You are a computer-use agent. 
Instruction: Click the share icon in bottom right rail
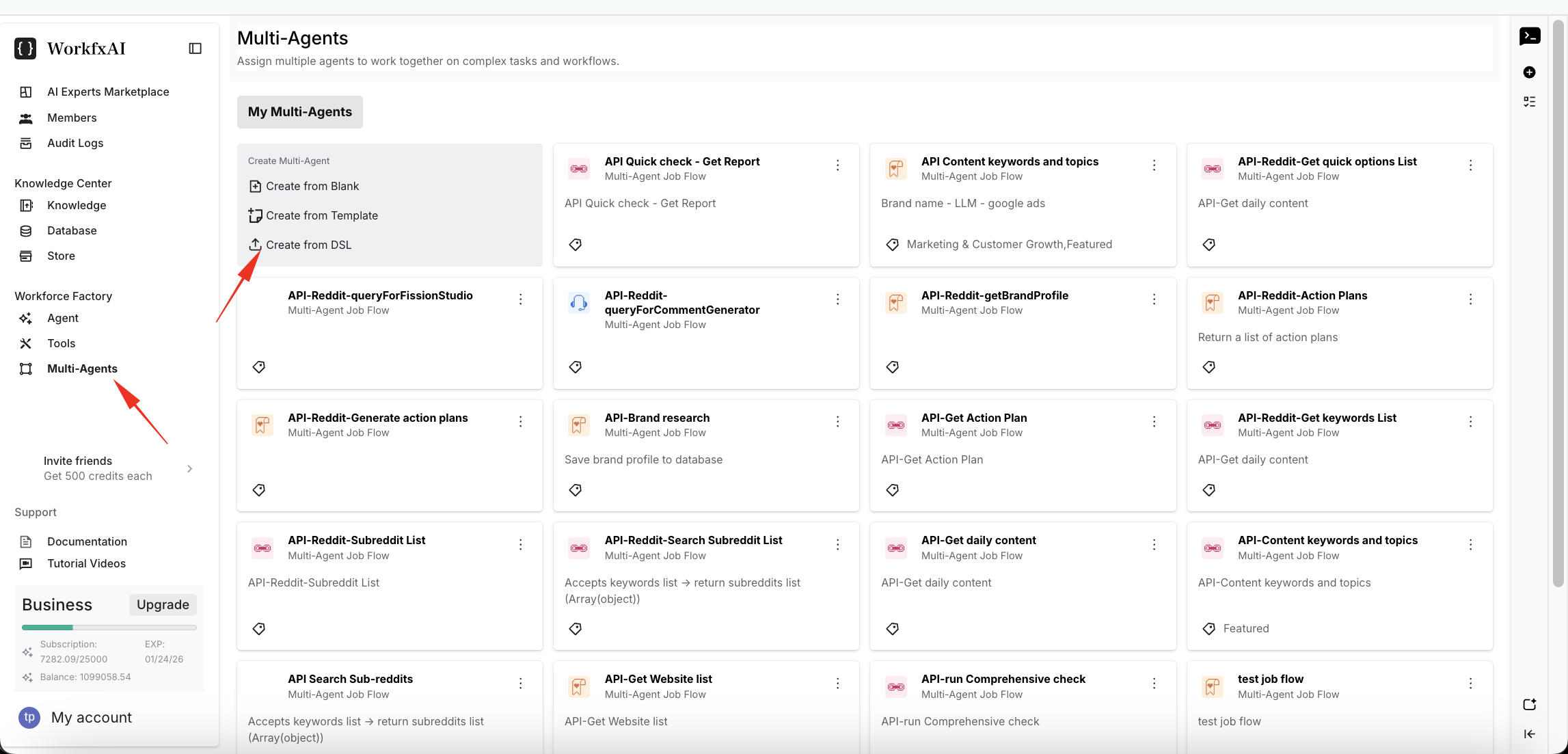[1529, 705]
